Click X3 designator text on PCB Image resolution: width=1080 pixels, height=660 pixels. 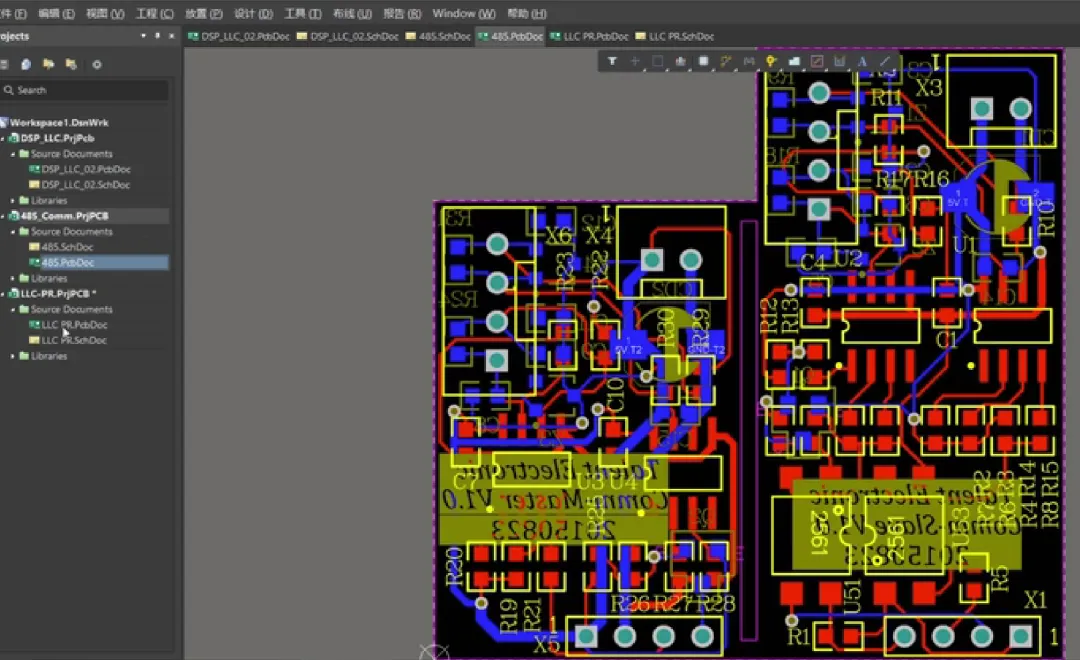[x=928, y=87]
